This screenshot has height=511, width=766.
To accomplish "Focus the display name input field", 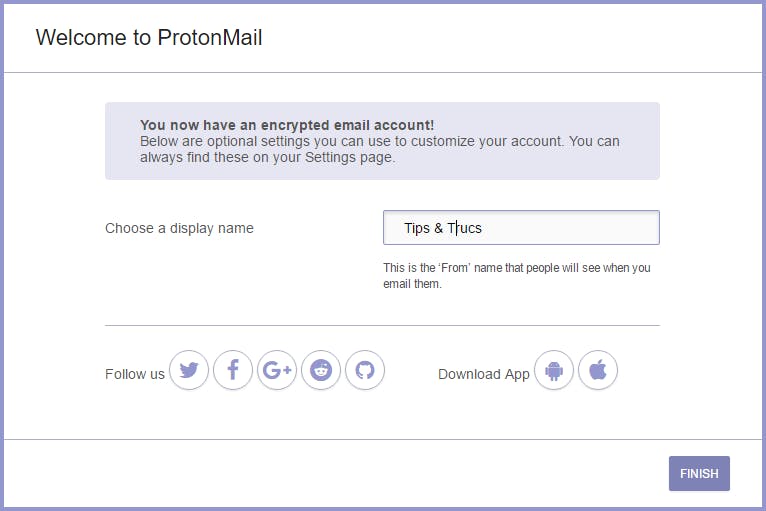I will 570,228.
